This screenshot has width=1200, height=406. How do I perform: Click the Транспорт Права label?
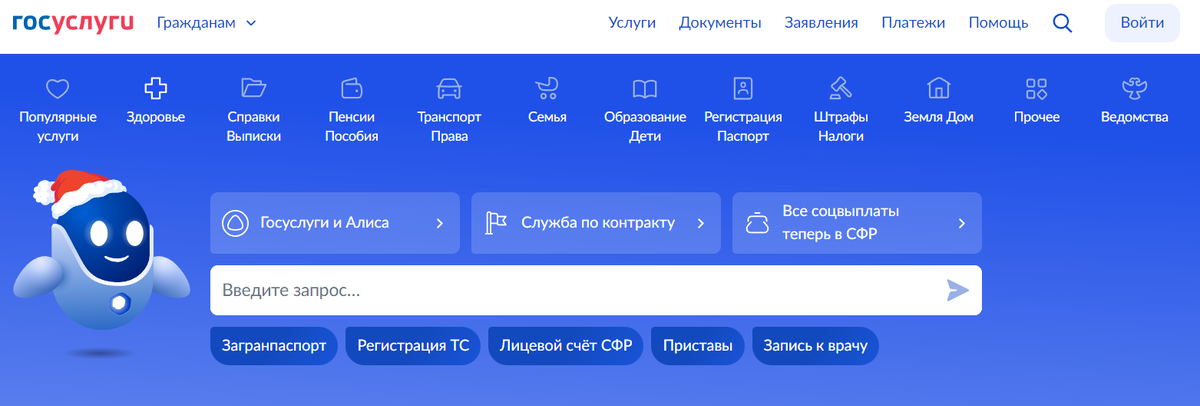coord(449,127)
